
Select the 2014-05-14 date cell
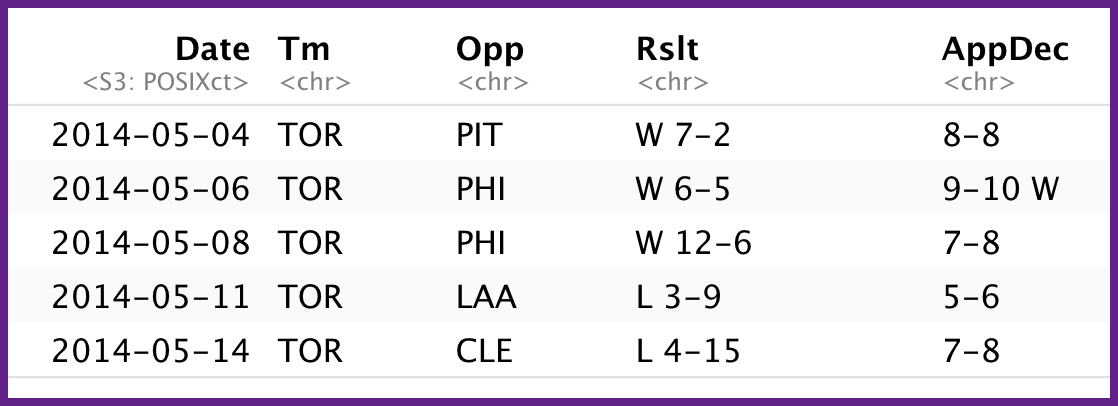pos(150,351)
